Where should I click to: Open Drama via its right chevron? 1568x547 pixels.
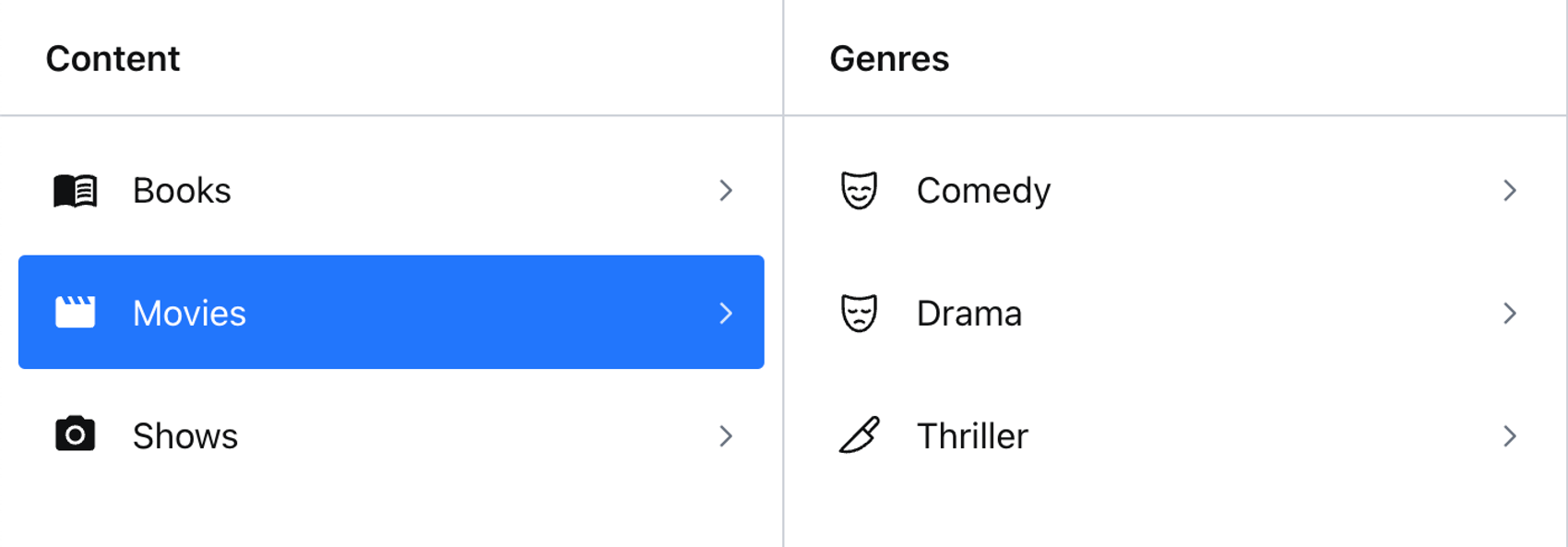[1510, 314]
